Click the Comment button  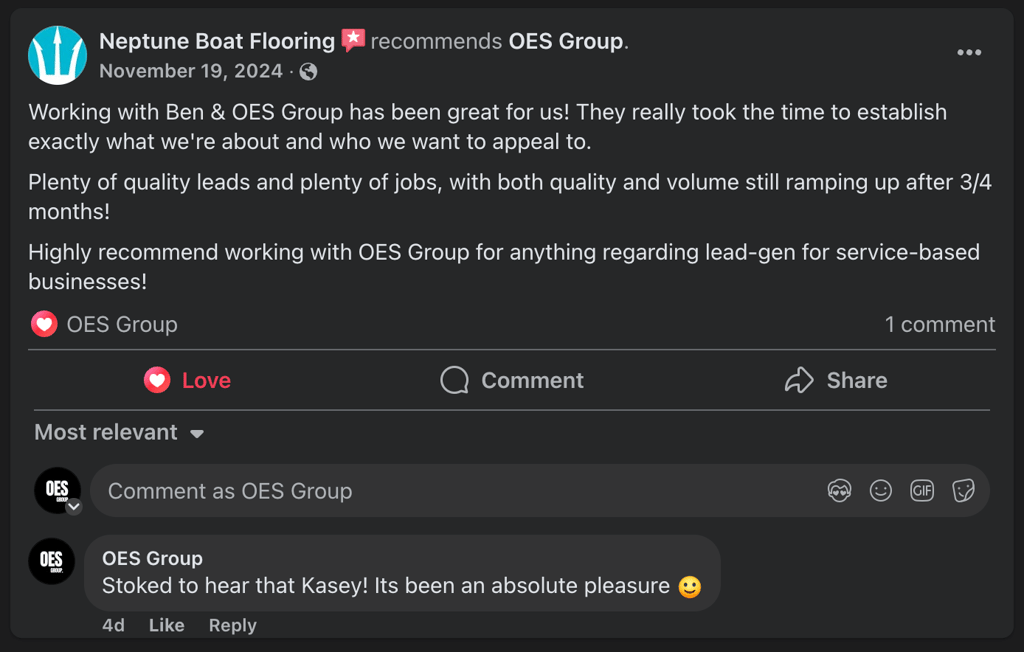pos(512,380)
